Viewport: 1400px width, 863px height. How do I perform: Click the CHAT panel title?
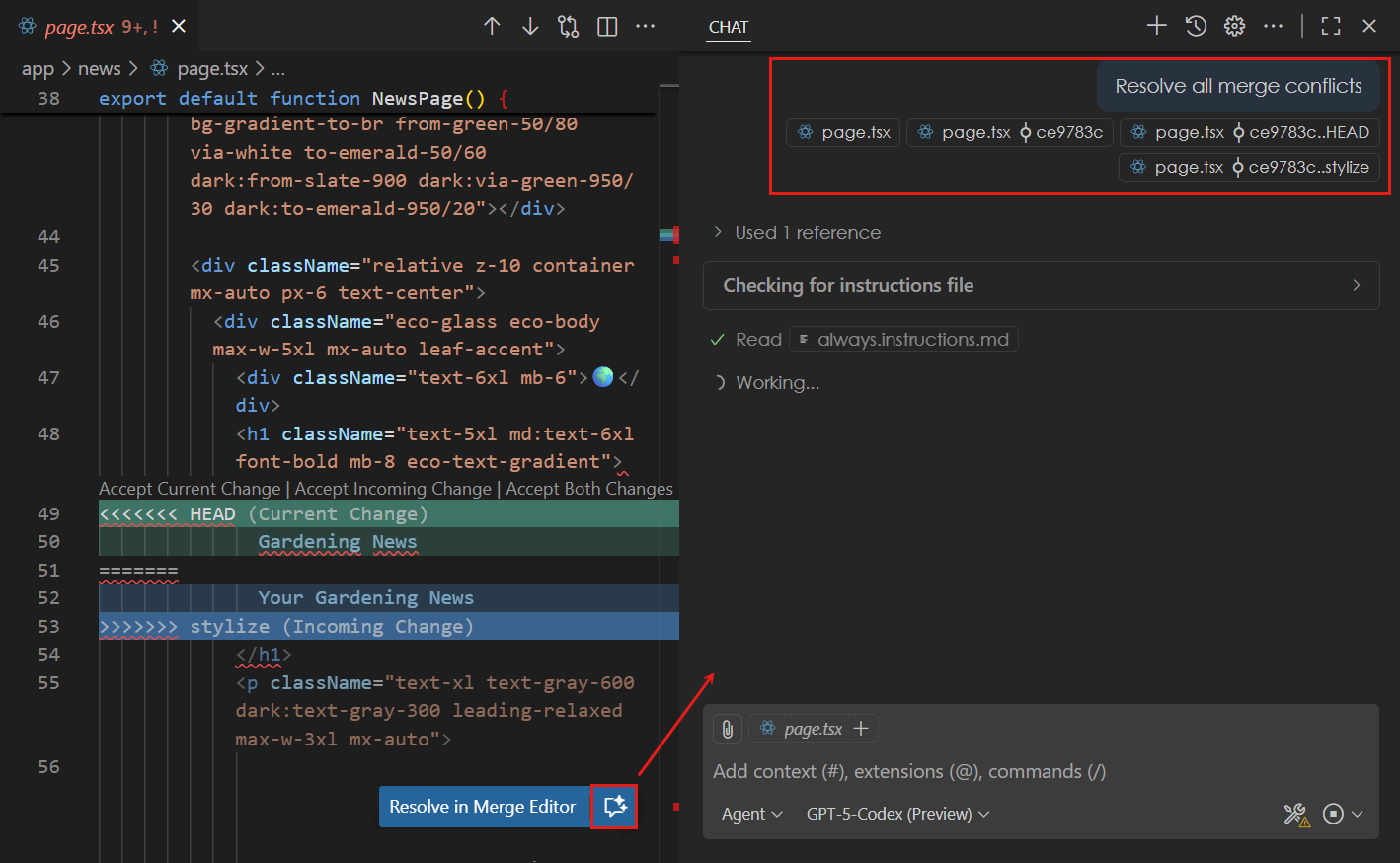pyautogui.click(x=728, y=27)
